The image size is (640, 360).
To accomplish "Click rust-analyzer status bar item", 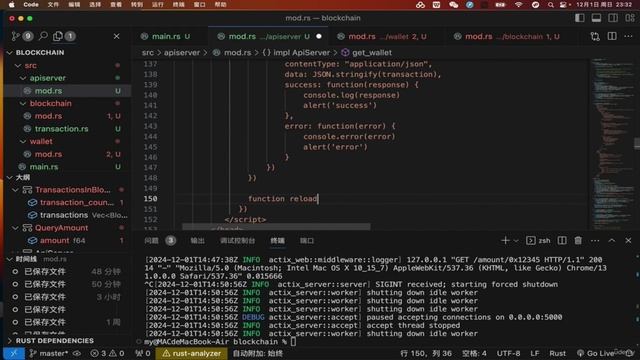I will click(191, 353).
